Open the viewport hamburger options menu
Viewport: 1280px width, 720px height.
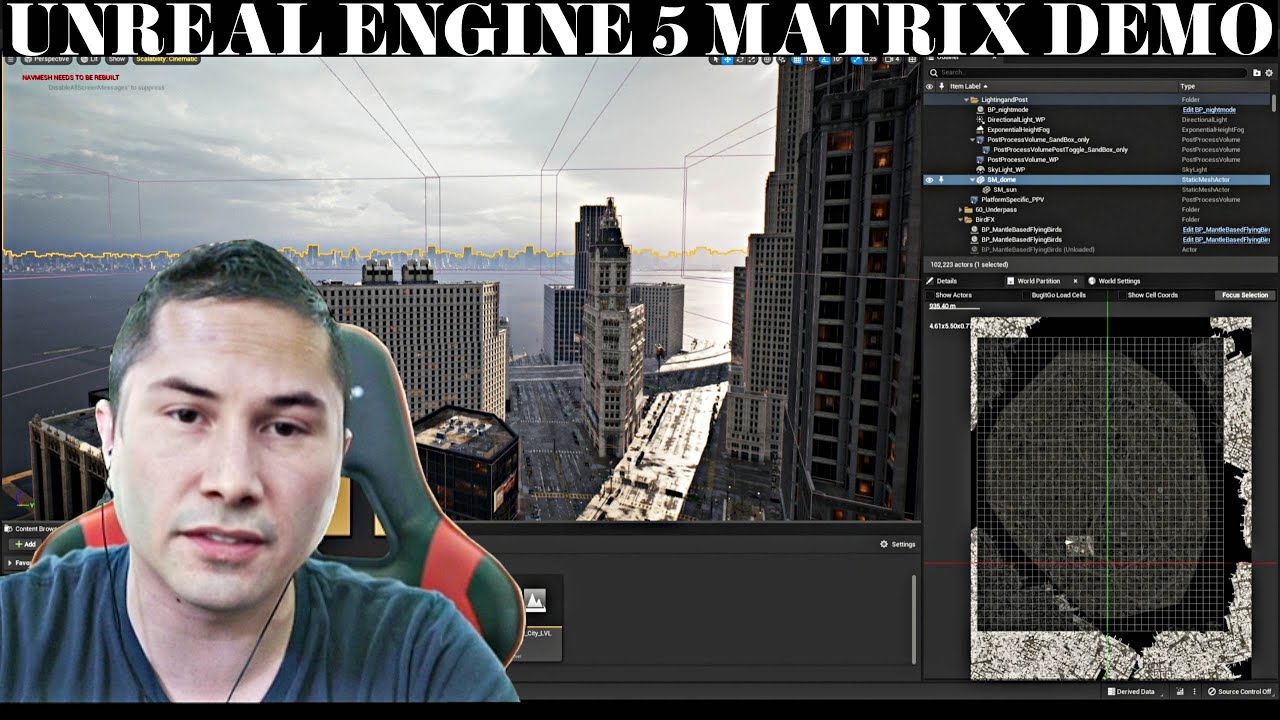(x=12, y=60)
